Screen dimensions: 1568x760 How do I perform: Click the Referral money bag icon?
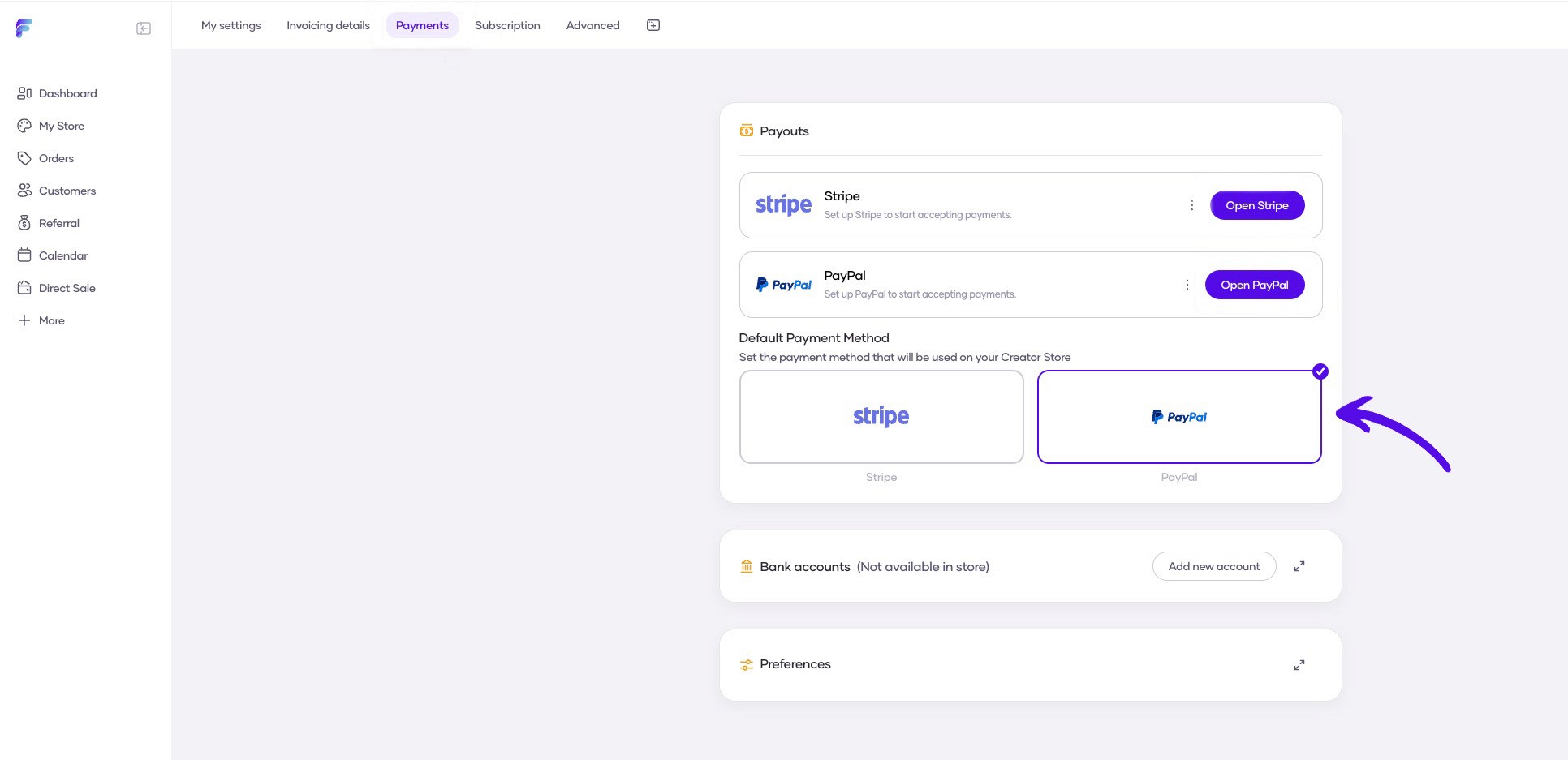pyautogui.click(x=24, y=223)
